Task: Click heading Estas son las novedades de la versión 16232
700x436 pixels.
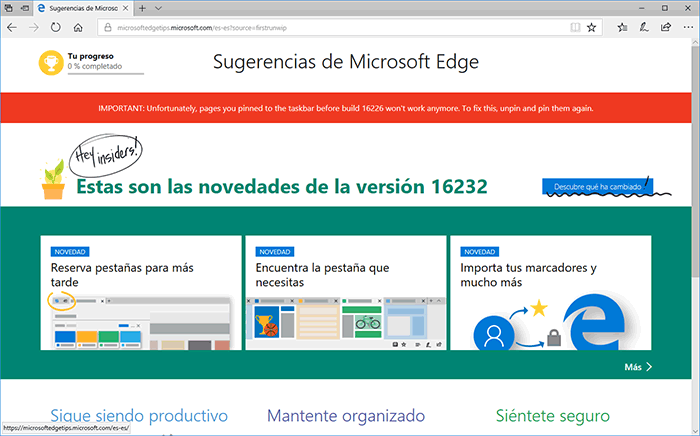Action: (x=282, y=187)
